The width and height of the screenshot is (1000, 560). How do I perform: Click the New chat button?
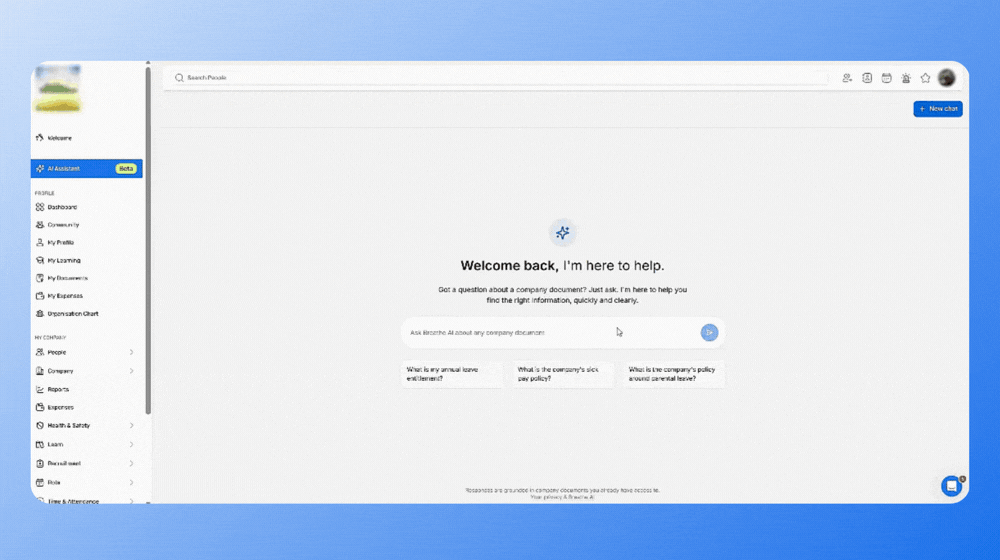[x=938, y=109]
